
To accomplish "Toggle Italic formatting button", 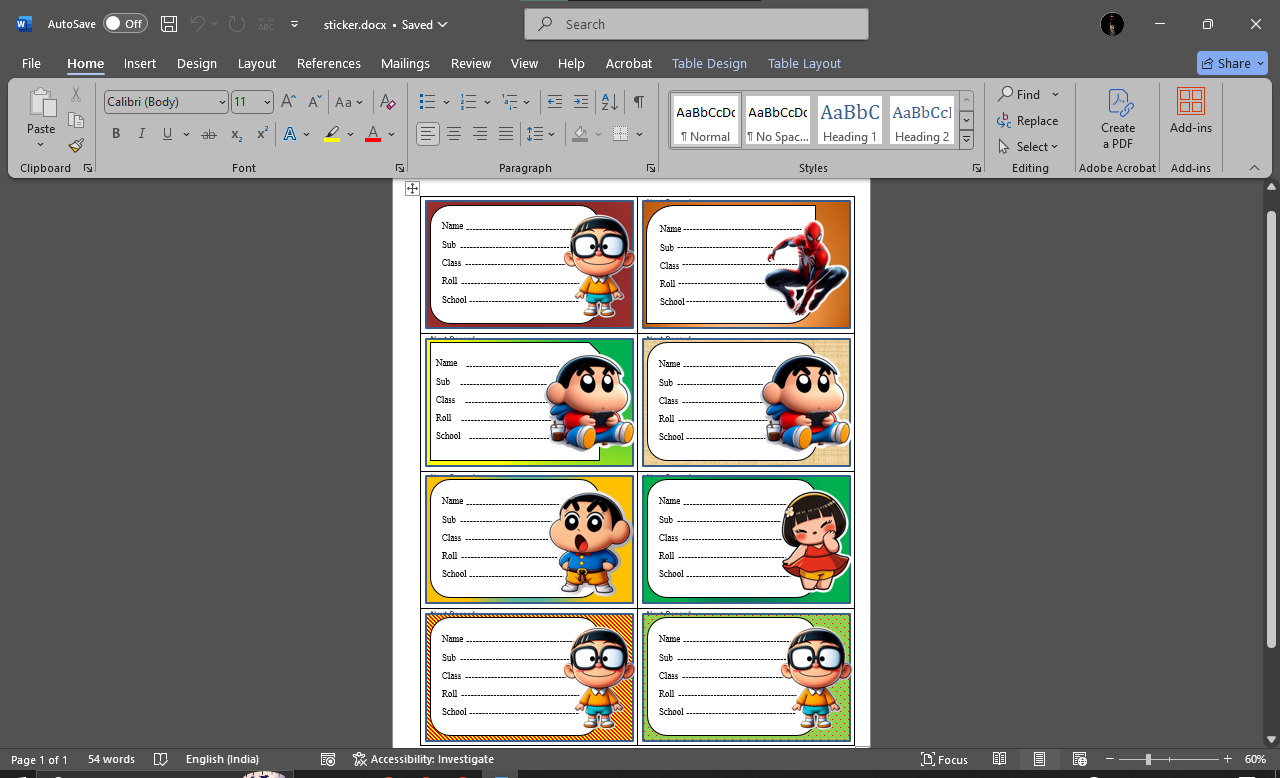I will click(x=141, y=134).
